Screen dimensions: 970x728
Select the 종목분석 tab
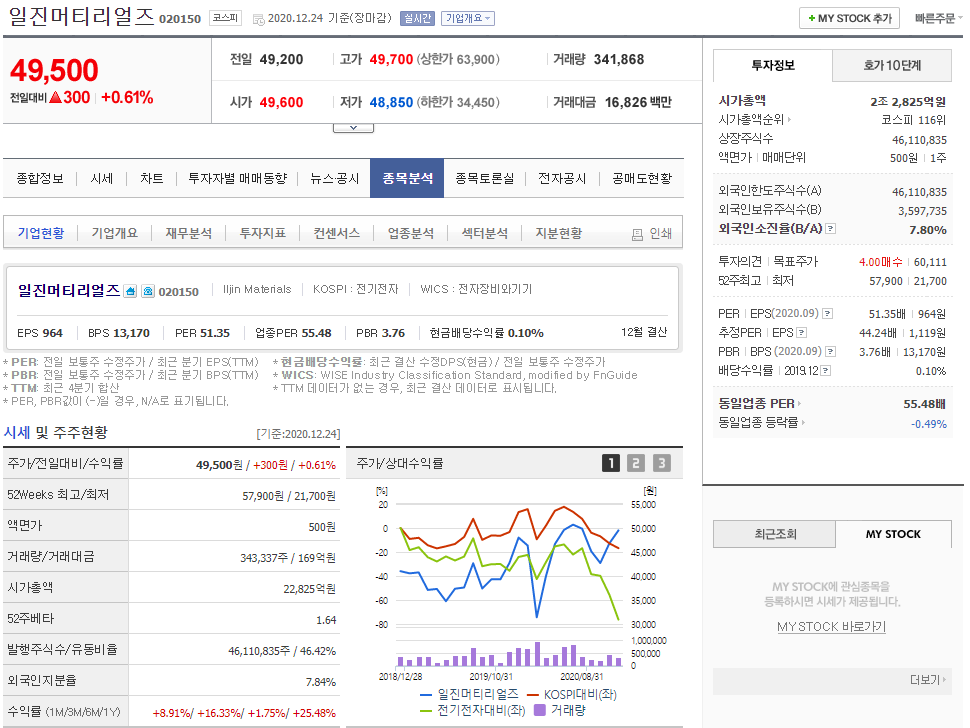click(407, 179)
